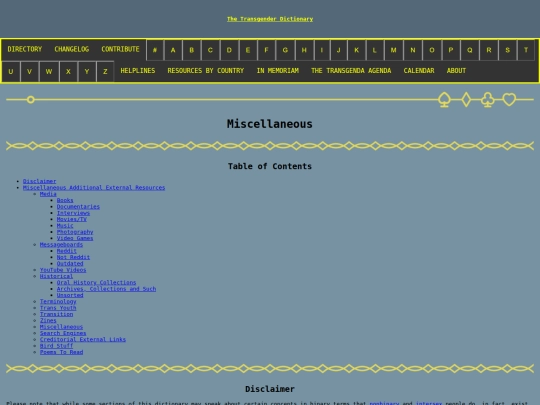Image resolution: width=540 pixels, height=405 pixels.
Task: Select the # symbol index button
Action: 155,50
